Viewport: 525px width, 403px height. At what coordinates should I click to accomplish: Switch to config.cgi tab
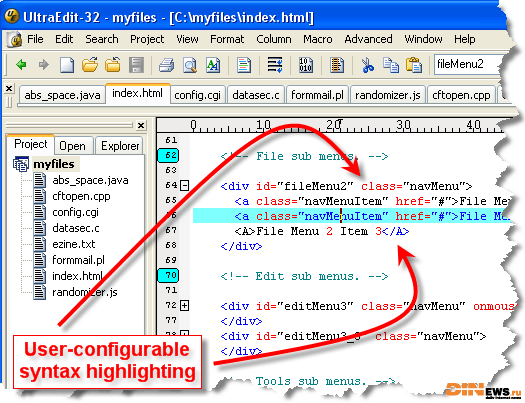point(198,95)
